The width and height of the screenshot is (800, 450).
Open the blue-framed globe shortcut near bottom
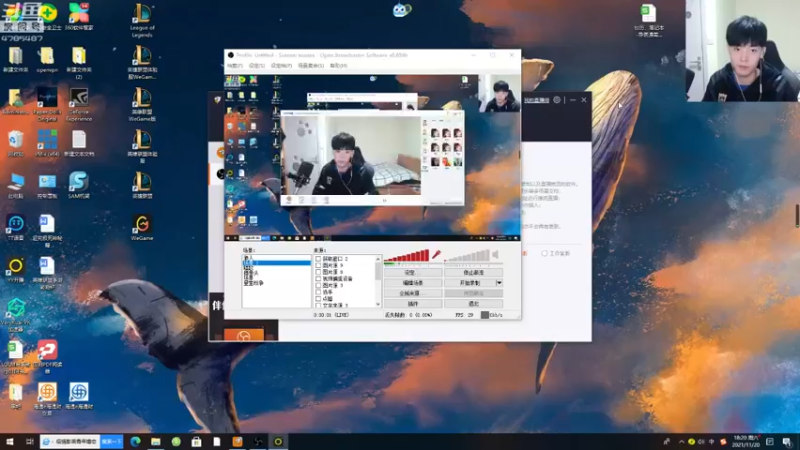(79, 396)
